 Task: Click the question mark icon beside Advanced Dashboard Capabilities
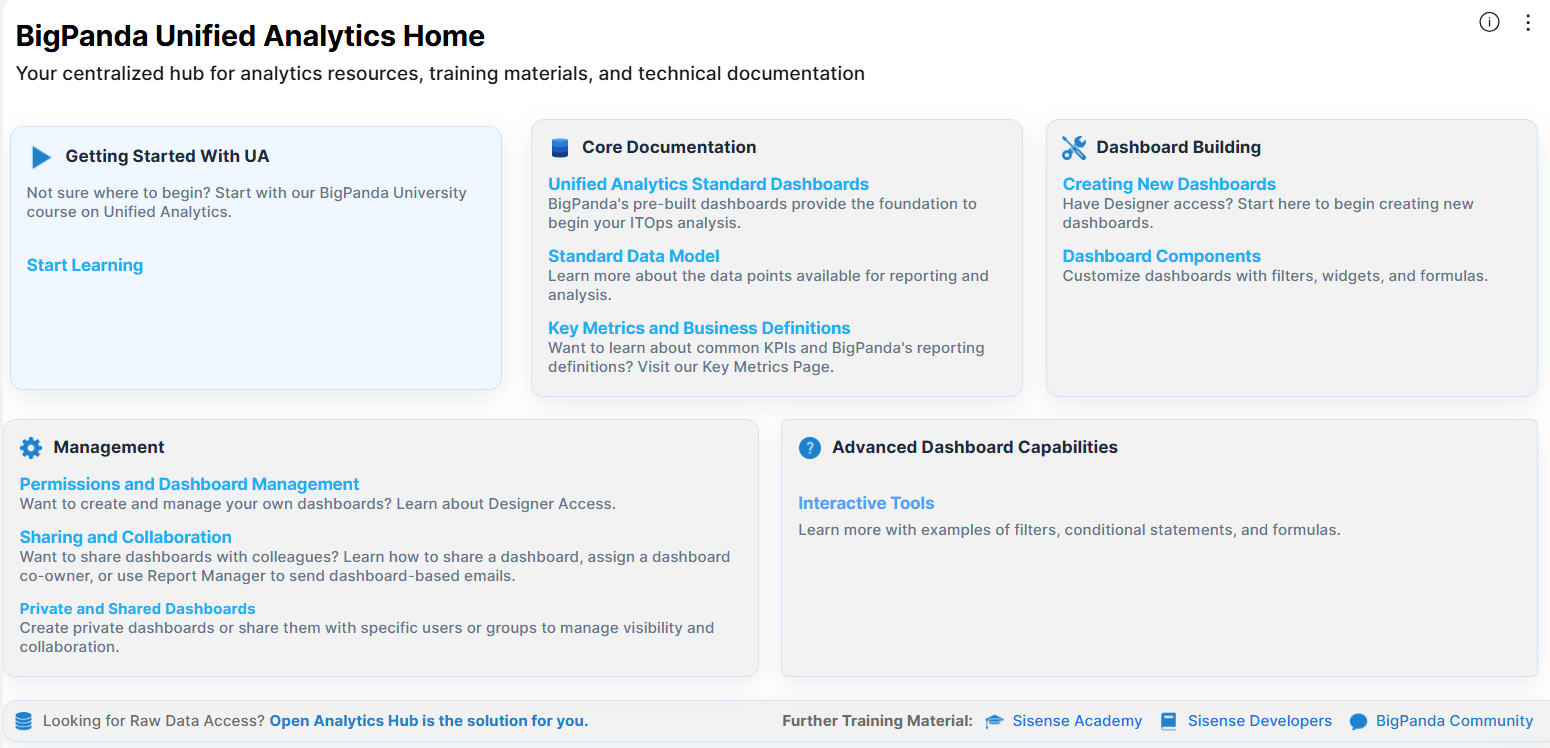(810, 447)
